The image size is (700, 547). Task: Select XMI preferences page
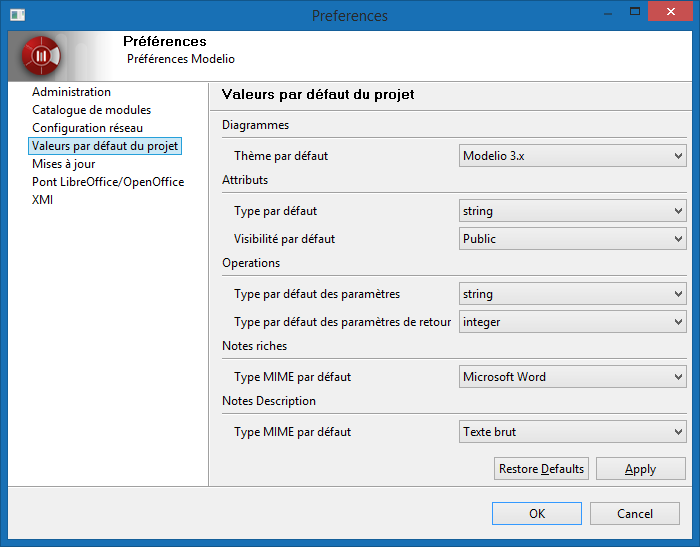click(x=42, y=200)
